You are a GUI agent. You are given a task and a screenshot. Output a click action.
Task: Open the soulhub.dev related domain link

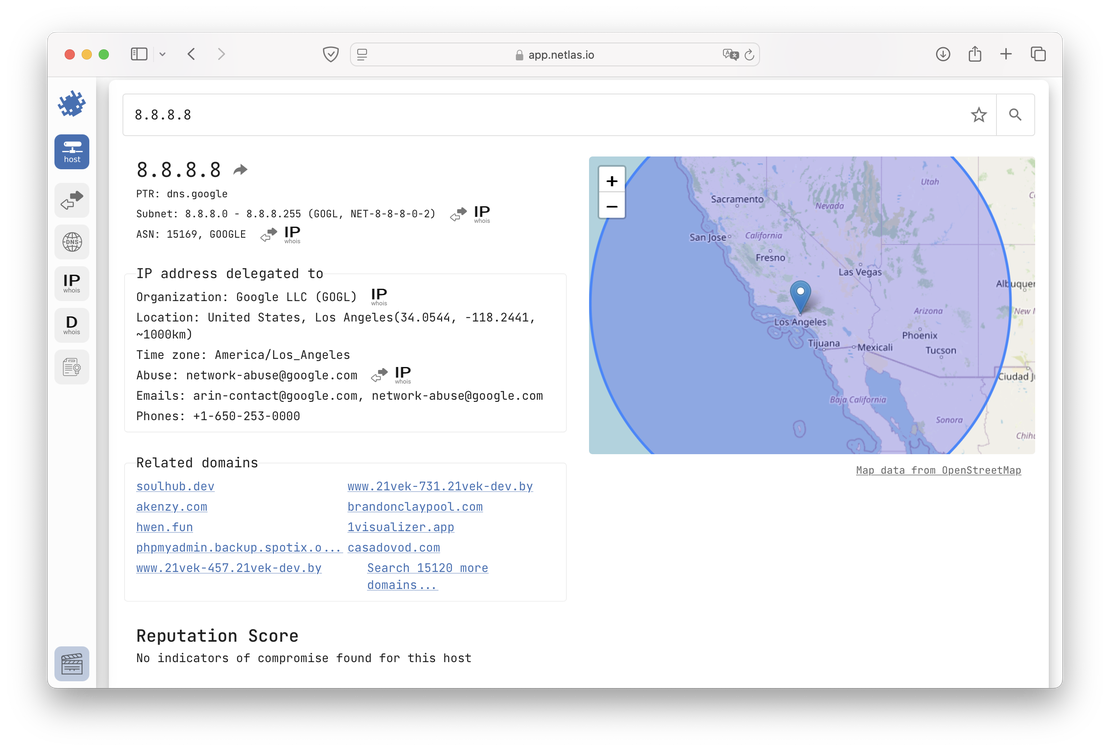click(175, 486)
